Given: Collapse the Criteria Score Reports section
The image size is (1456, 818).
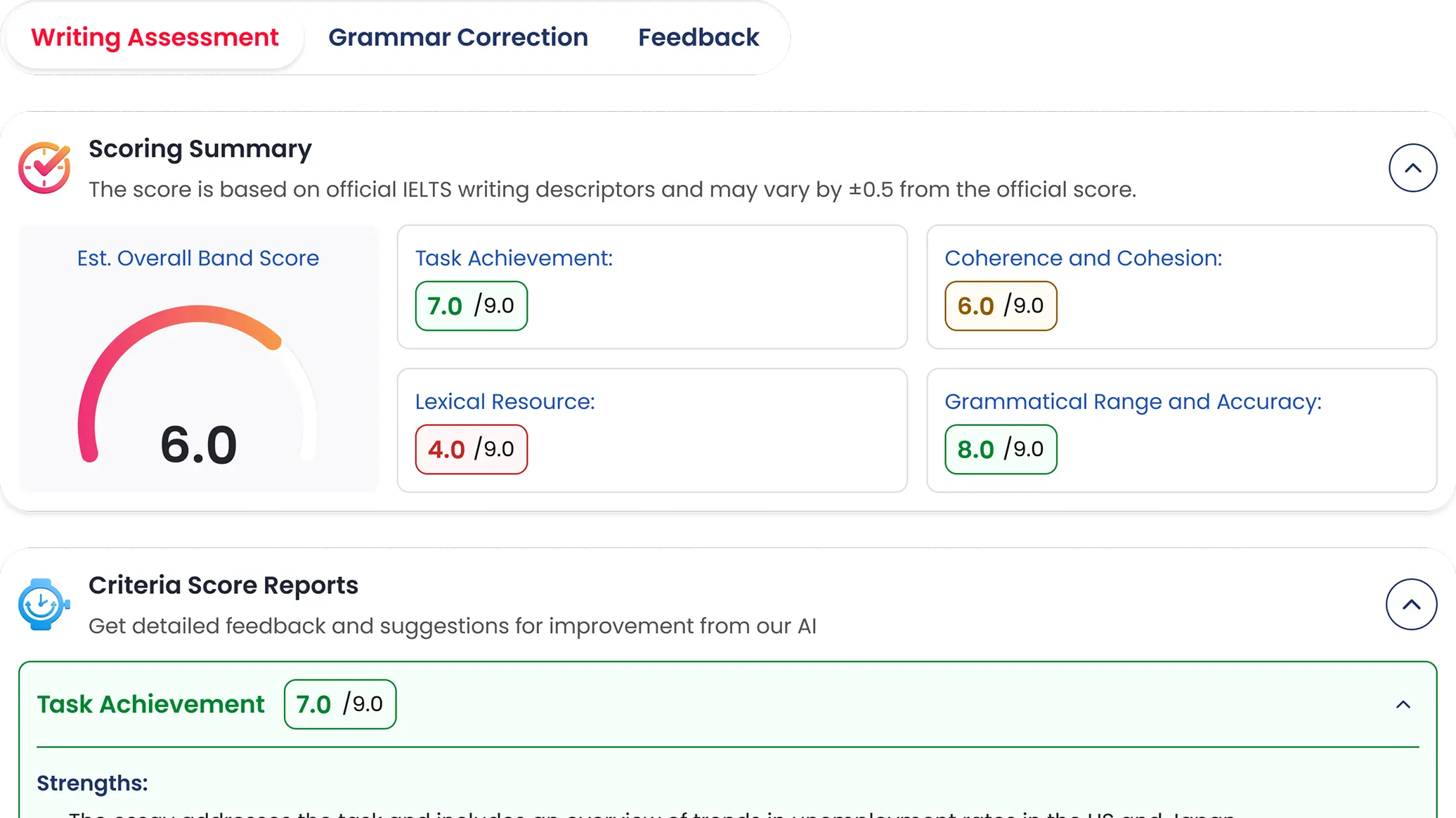Looking at the screenshot, I should pyautogui.click(x=1411, y=604).
